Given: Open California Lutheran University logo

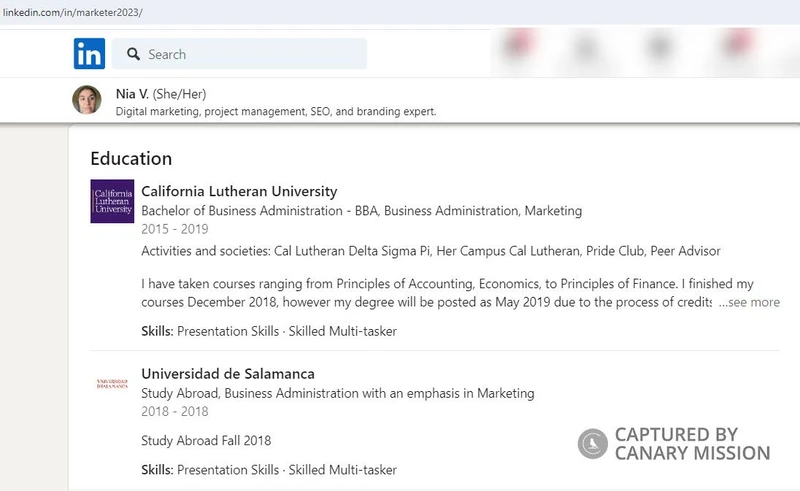Looking at the screenshot, I should 112,201.
